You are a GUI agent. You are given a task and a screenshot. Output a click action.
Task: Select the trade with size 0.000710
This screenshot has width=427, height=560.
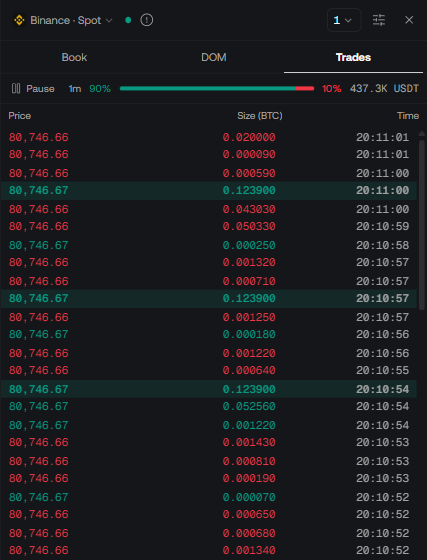pyautogui.click(x=209, y=281)
